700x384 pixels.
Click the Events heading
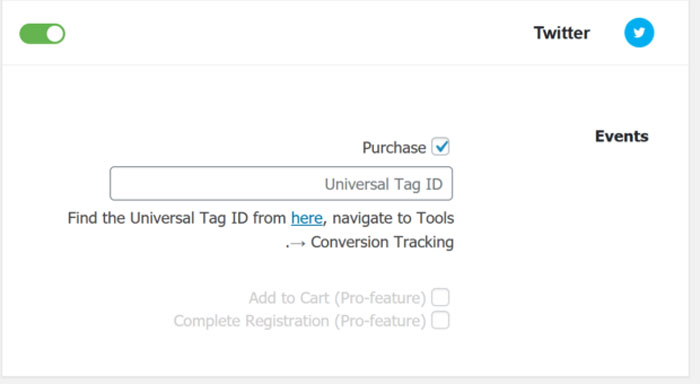(x=621, y=136)
